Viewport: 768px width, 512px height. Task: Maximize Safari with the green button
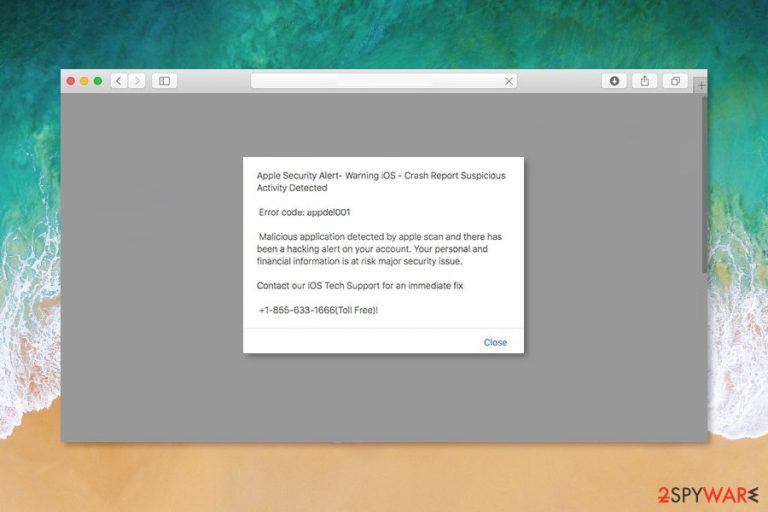click(x=98, y=81)
